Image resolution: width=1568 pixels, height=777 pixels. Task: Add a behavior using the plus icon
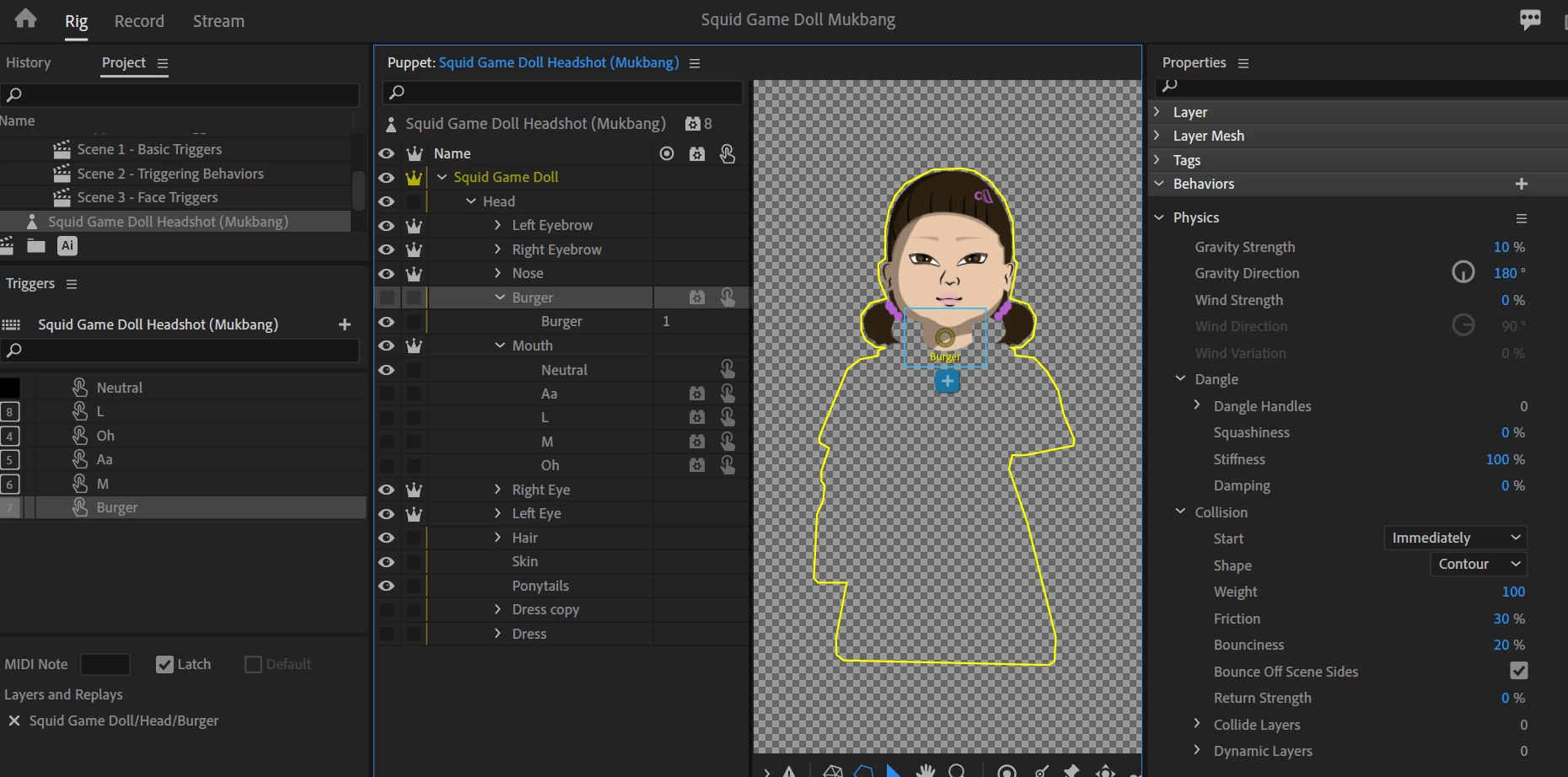[1521, 184]
